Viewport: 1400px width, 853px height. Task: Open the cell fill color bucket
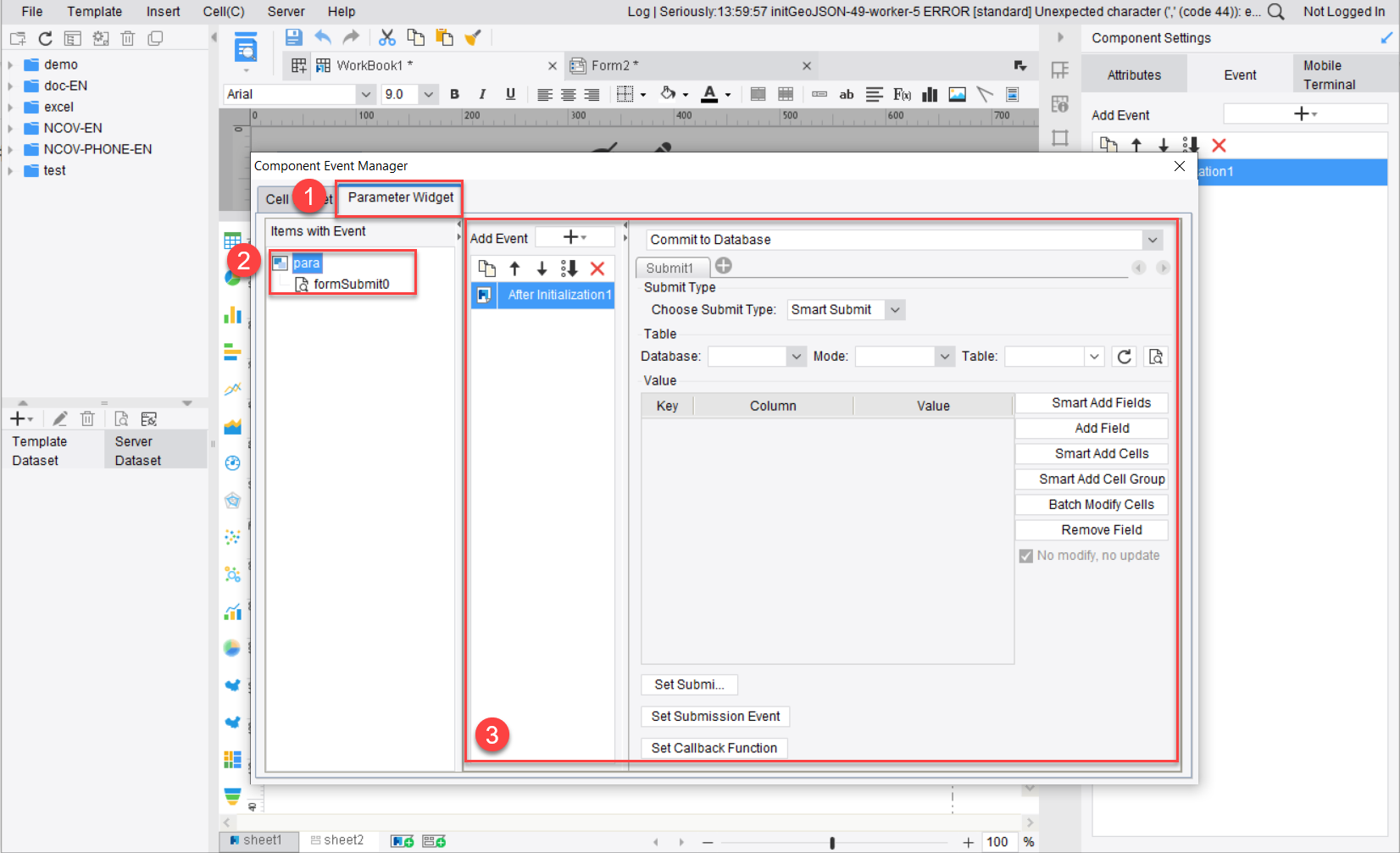[673, 94]
